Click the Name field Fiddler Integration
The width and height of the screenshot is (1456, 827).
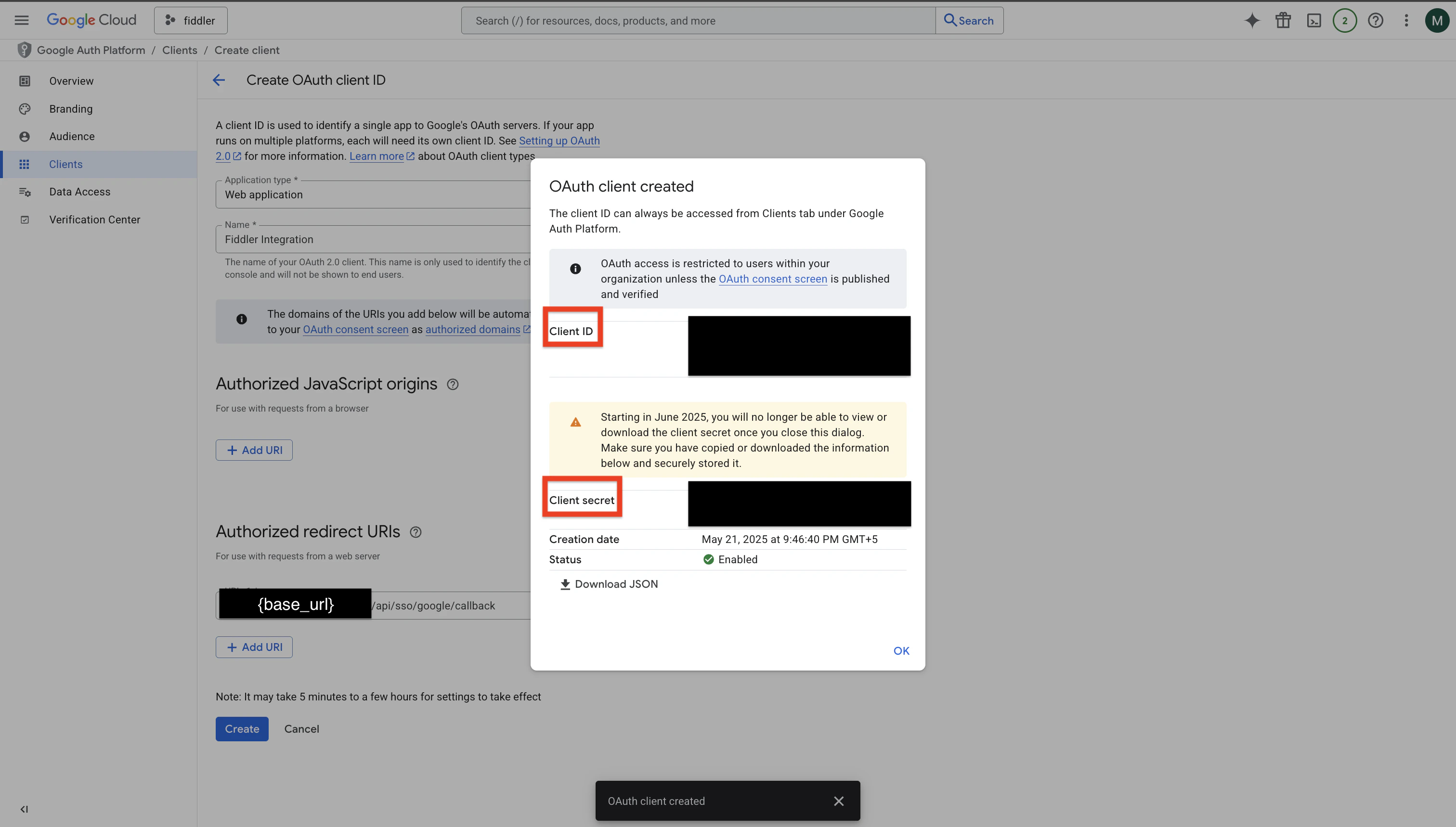tap(373, 240)
